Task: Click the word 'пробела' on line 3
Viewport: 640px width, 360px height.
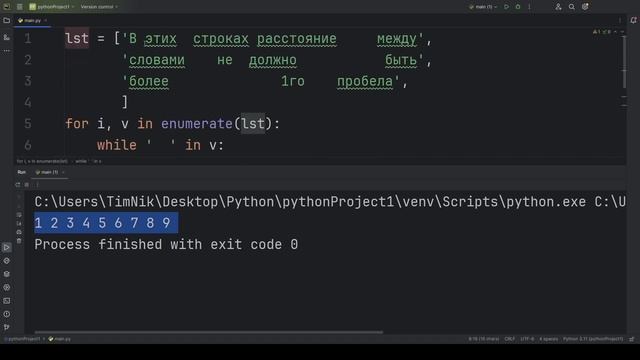Action: click(x=365, y=81)
